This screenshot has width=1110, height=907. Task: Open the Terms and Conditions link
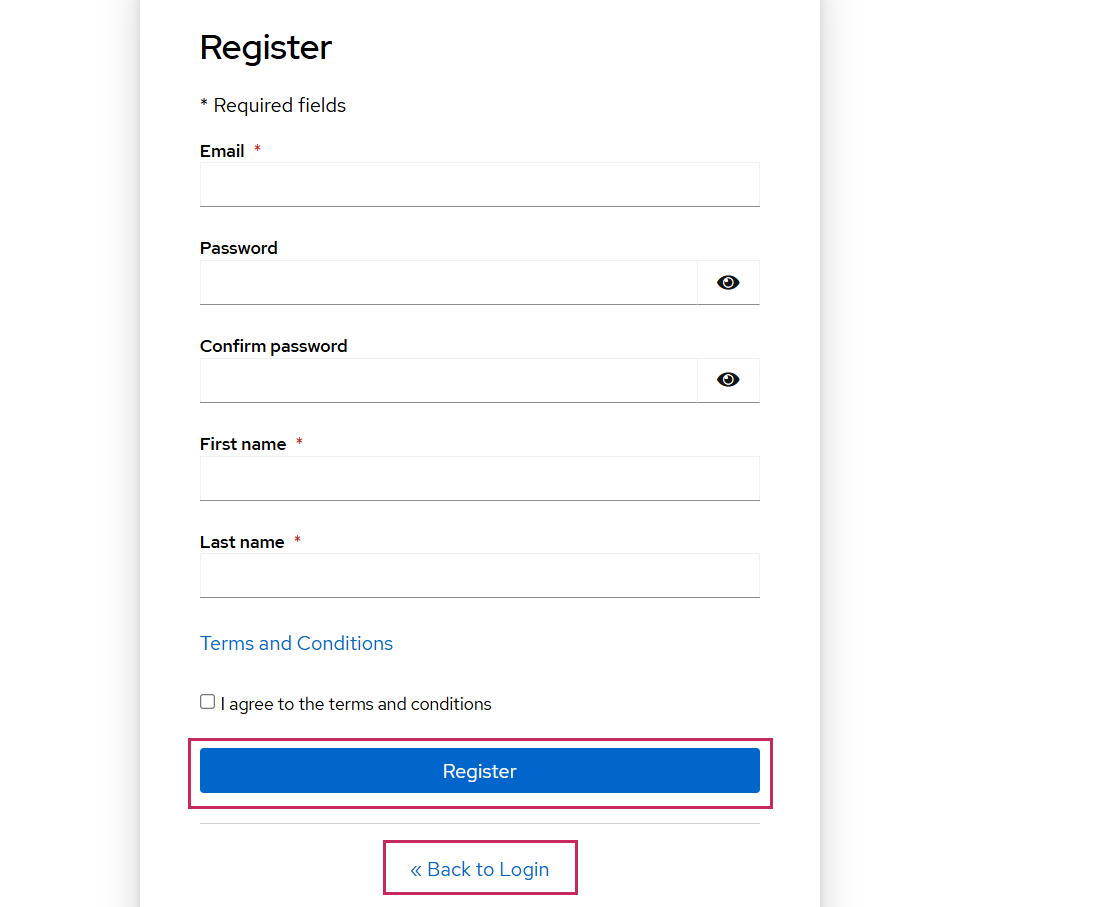point(296,643)
